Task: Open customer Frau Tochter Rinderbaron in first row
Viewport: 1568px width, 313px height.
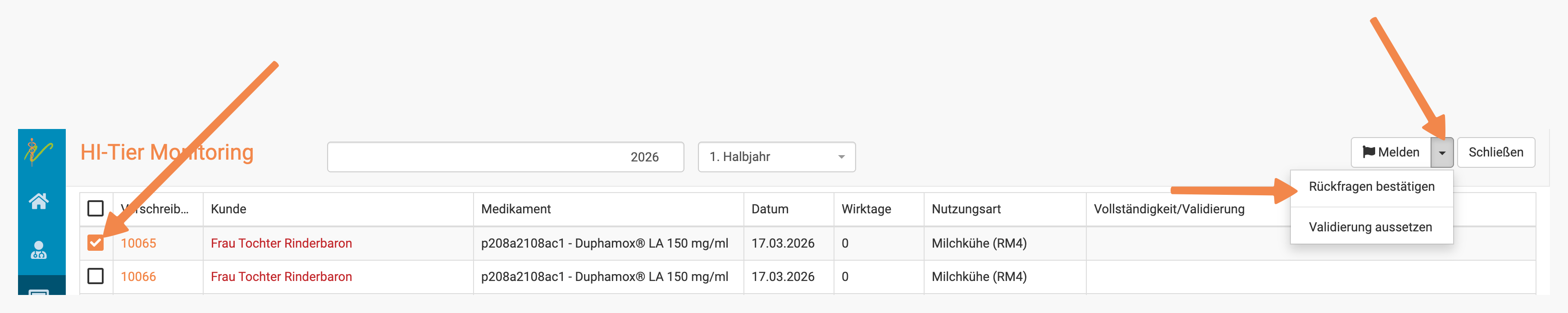Action: pos(281,244)
